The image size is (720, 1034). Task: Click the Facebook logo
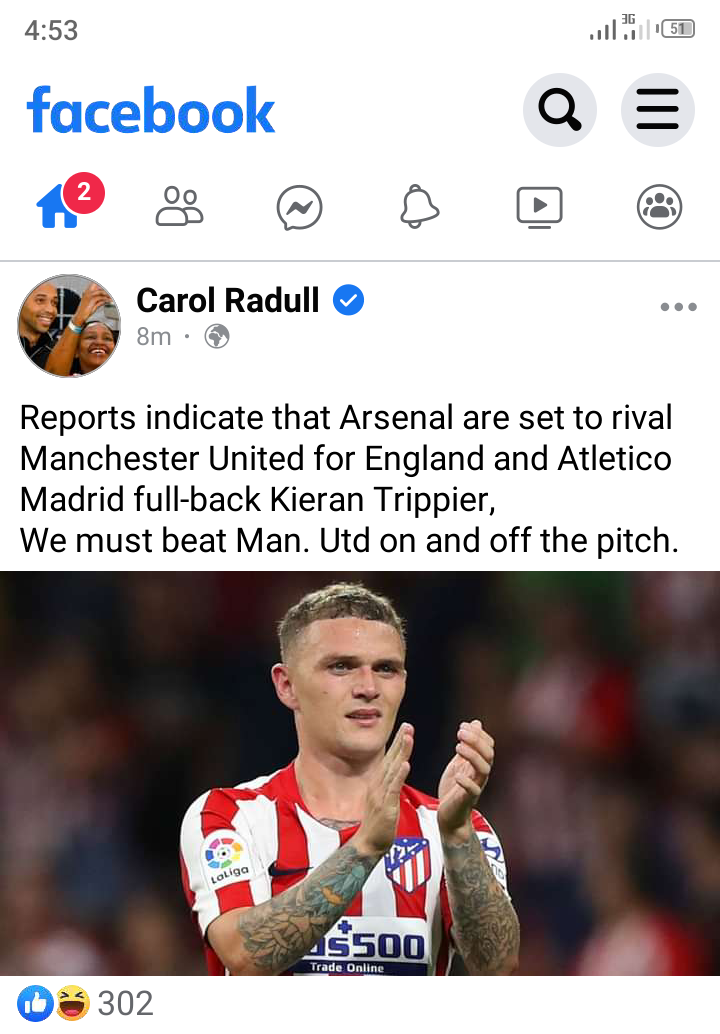point(150,110)
